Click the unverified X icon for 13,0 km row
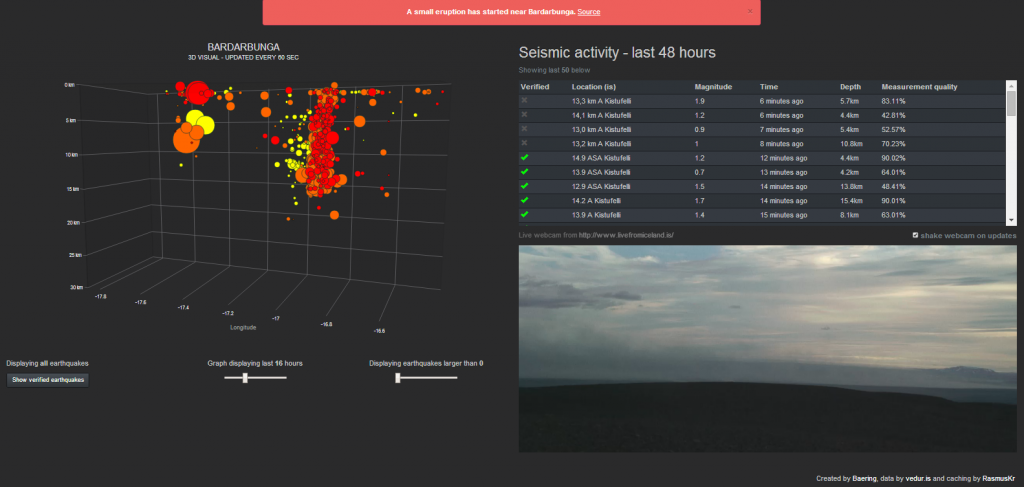Image resolution: width=1024 pixels, height=487 pixels. (526, 129)
